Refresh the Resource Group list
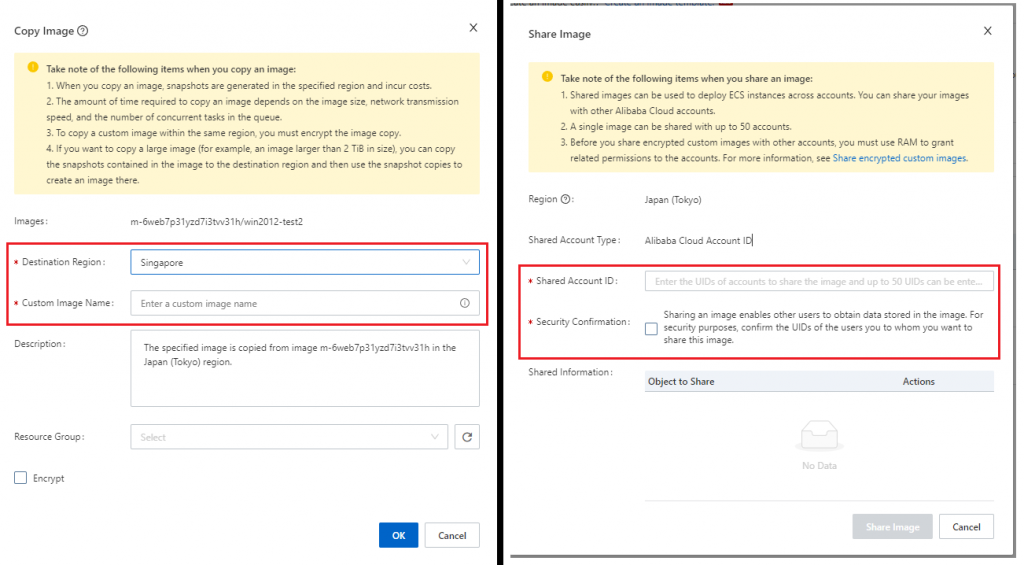Image resolution: width=1024 pixels, height=565 pixels. pyautogui.click(x=467, y=437)
